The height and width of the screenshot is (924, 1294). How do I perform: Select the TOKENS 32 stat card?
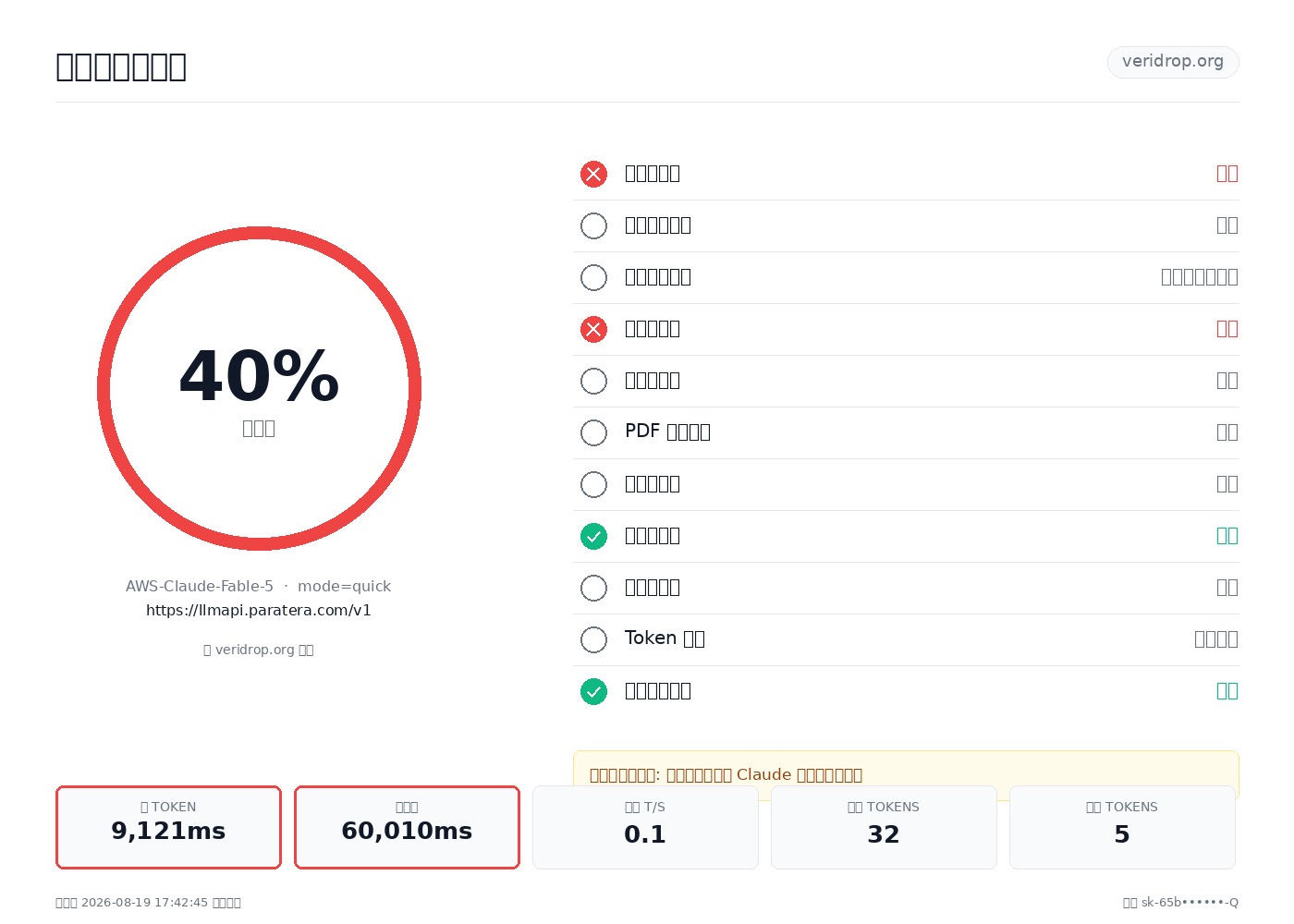pyautogui.click(x=884, y=827)
